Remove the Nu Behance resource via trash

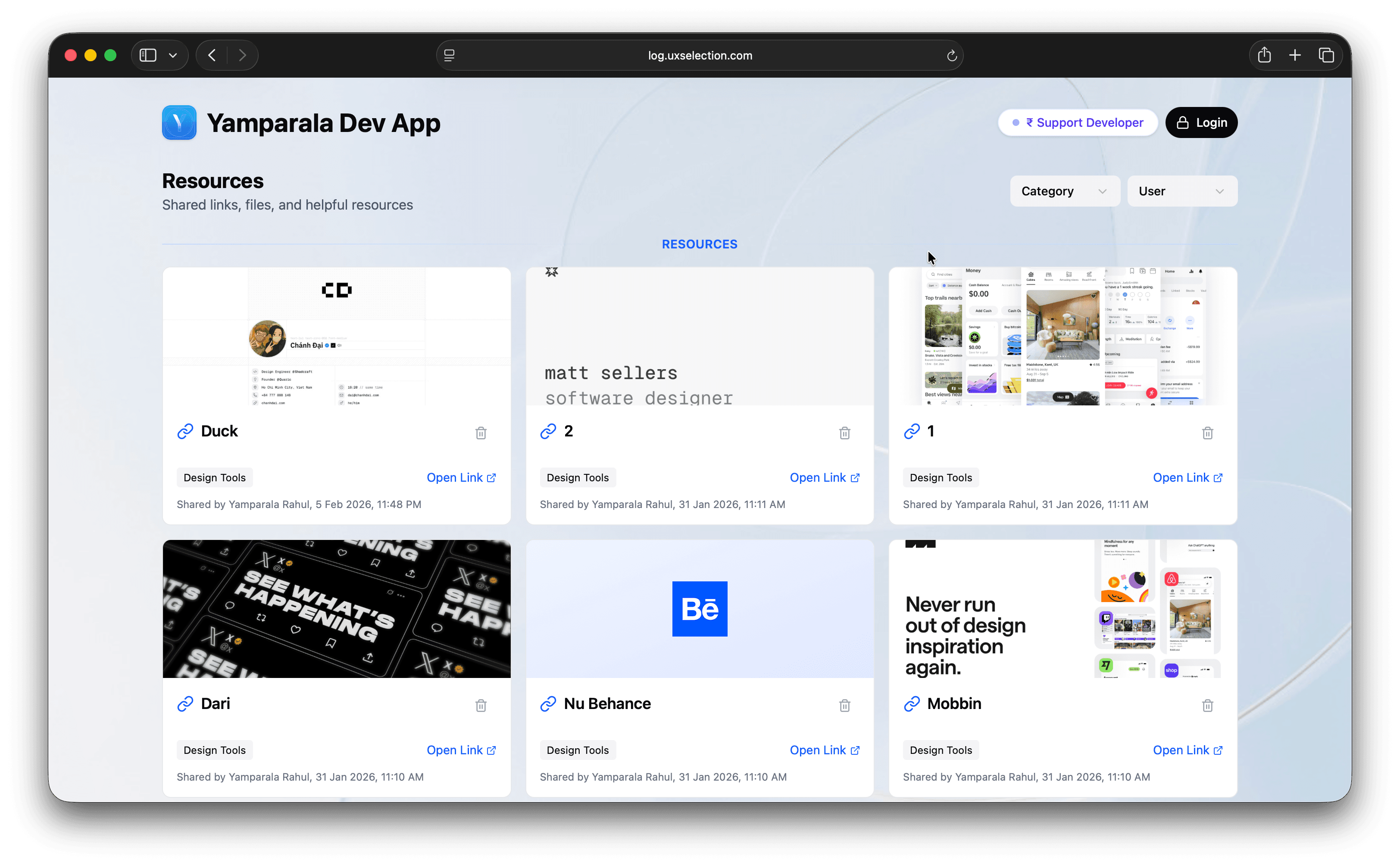pos(844,706)
